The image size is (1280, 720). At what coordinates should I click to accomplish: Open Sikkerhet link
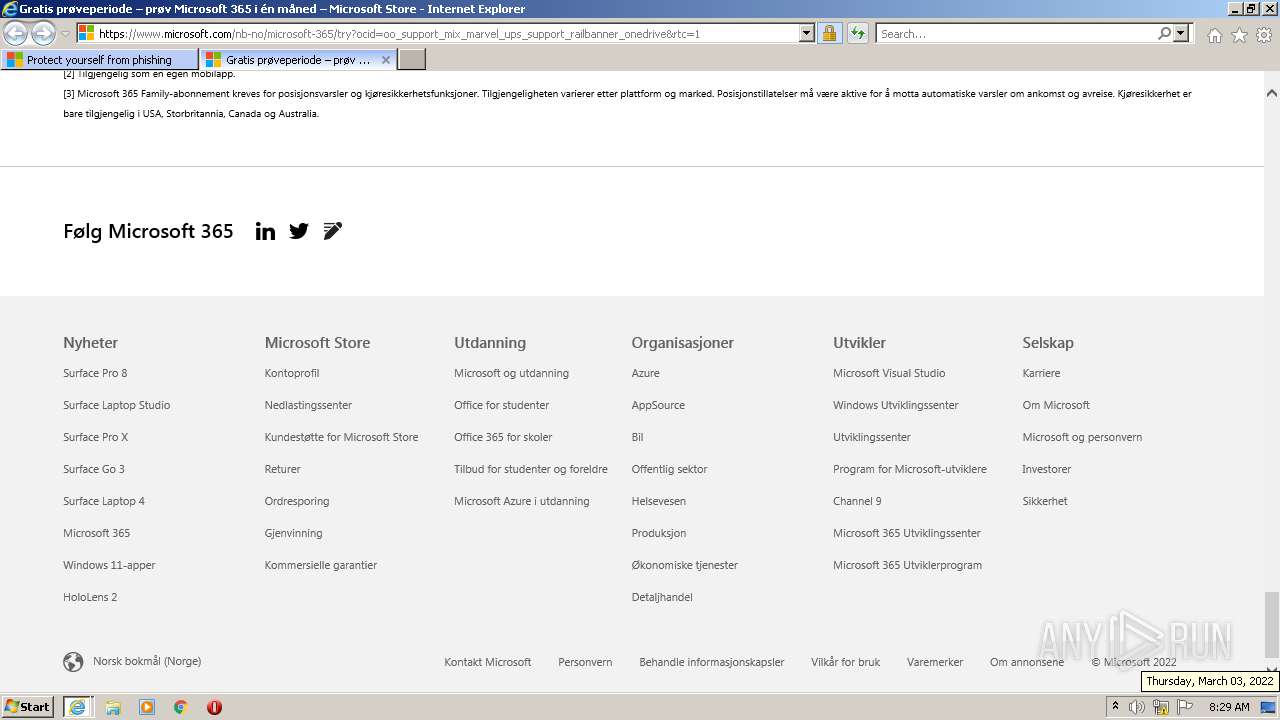tap(1044, 501)
